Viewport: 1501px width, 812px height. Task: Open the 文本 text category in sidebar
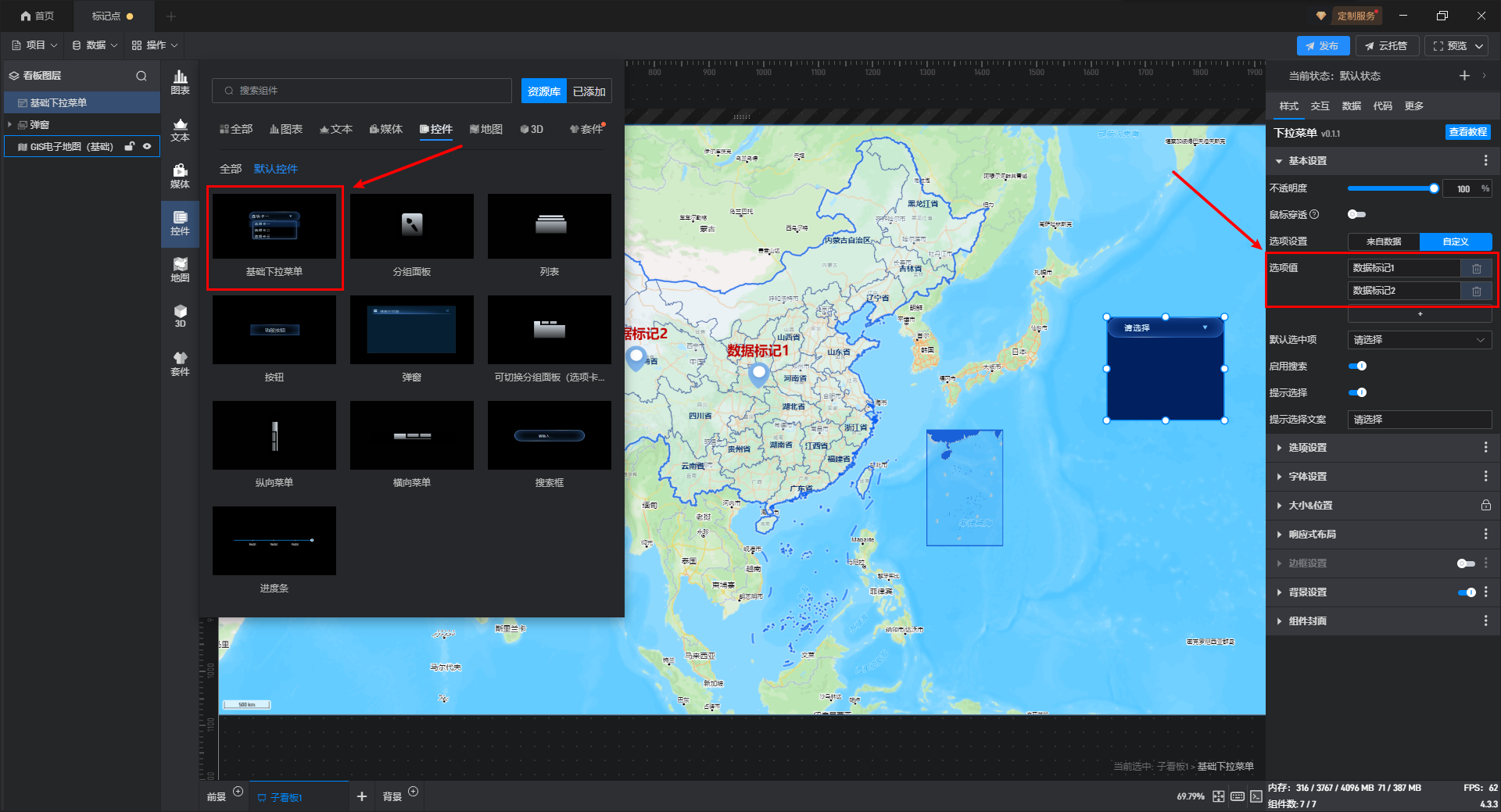tap(180, 130)
